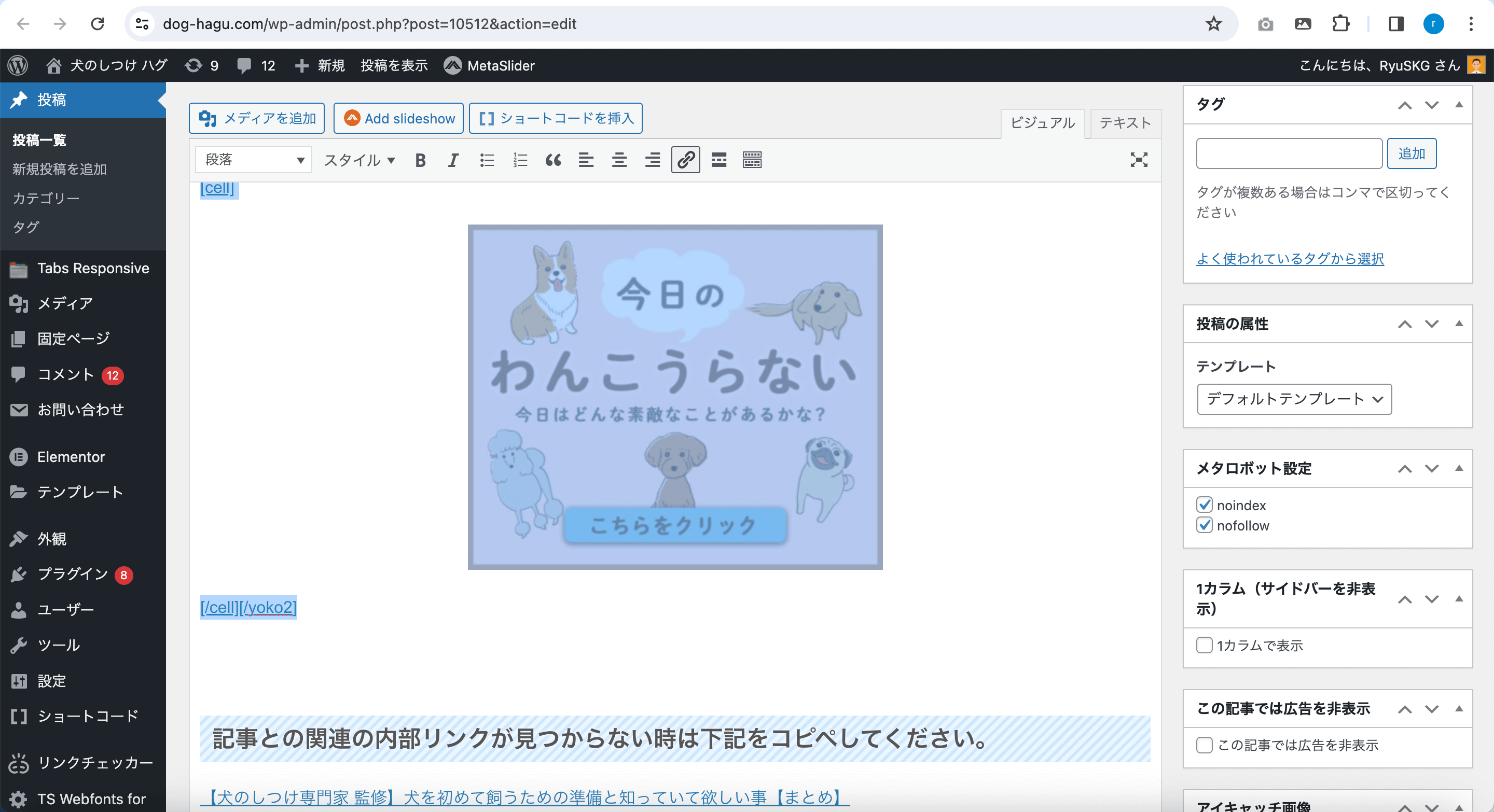
Task: Toggle bold formatting in editor toolbar
Action: tap(421, 160)
